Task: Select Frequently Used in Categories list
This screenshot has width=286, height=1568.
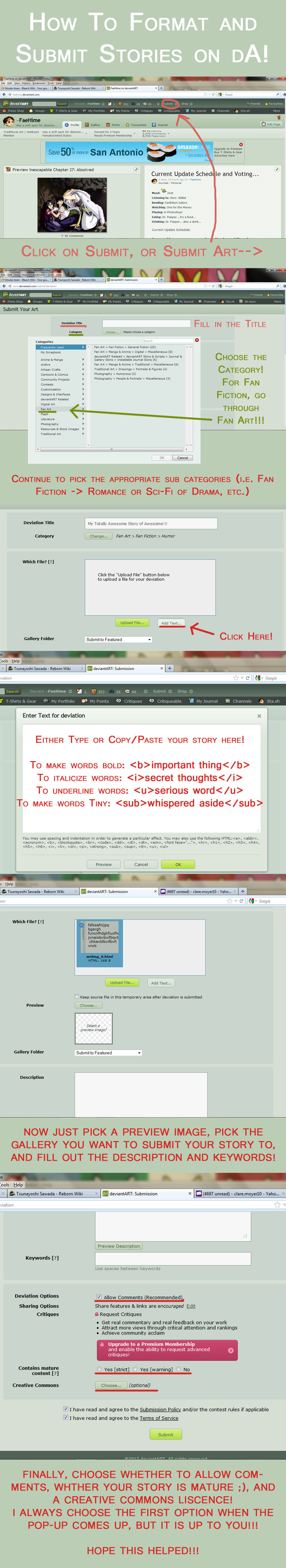Action: (61, 347)
